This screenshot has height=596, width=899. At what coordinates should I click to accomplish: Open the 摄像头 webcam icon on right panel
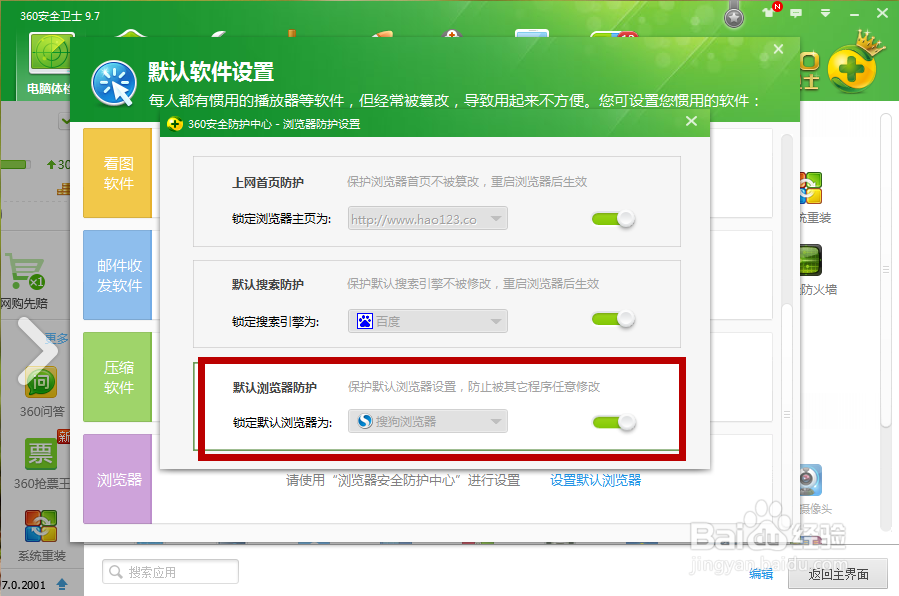[811, 480]
